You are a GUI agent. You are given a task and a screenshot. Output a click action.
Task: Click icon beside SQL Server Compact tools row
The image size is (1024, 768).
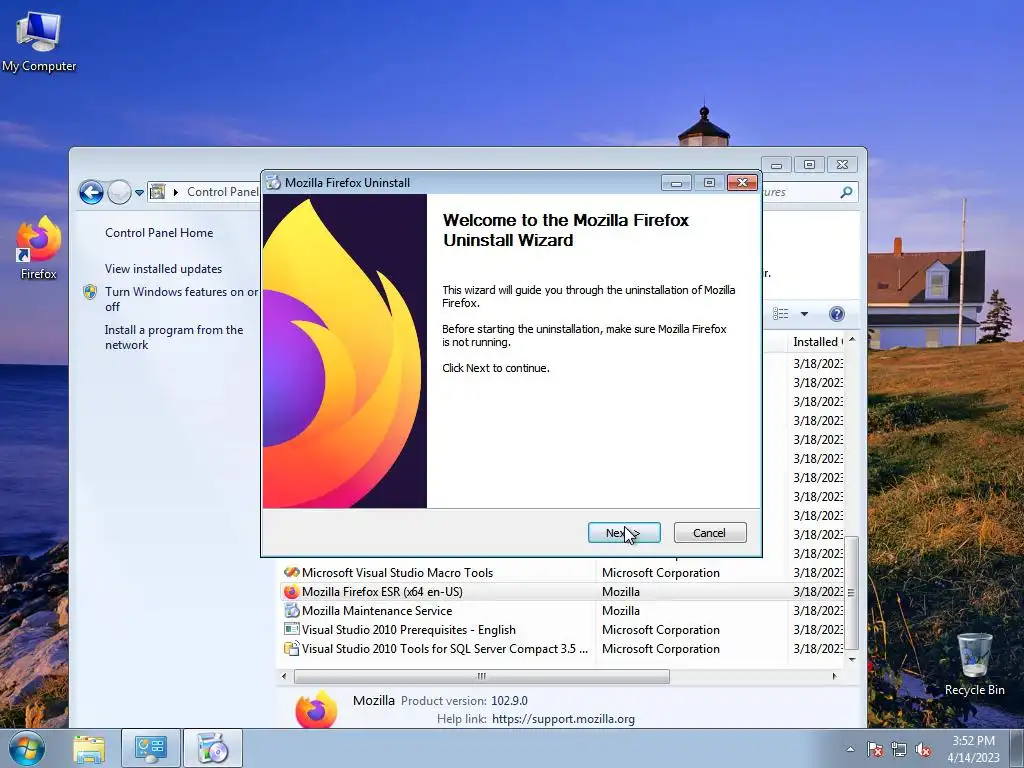[x=291, y=648]
